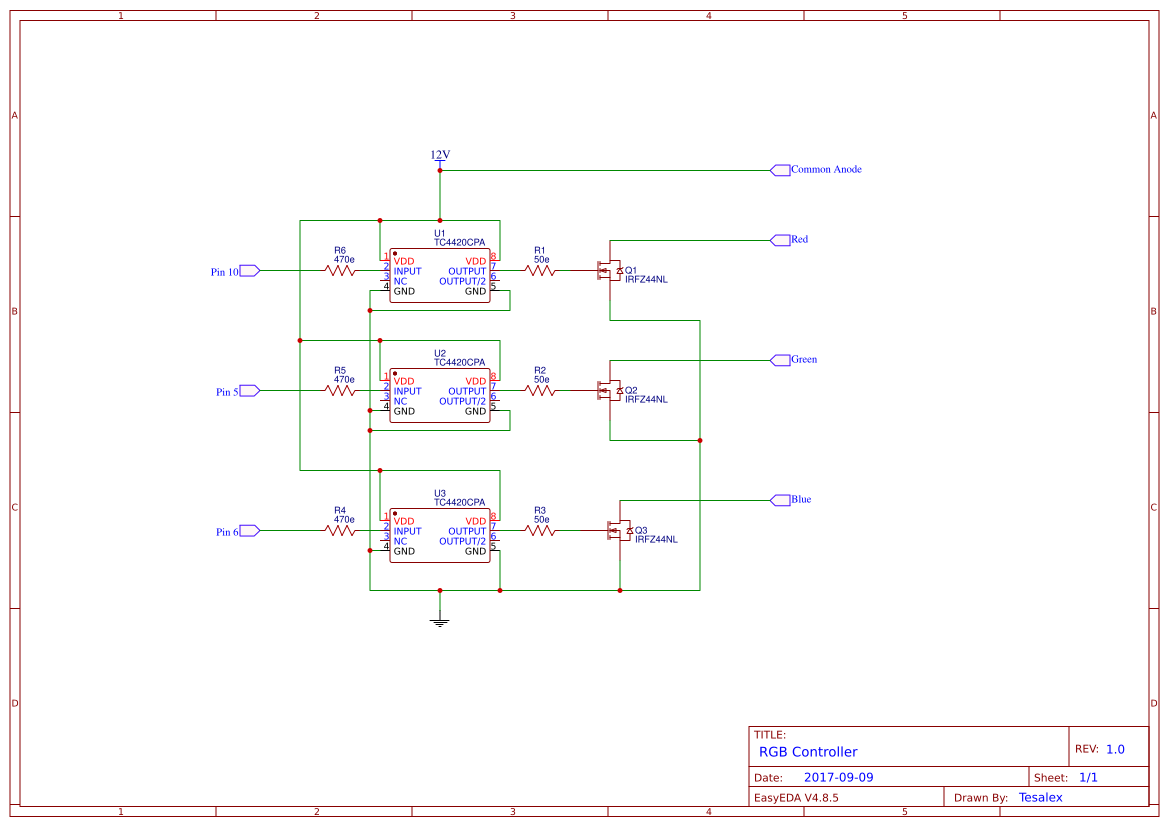This screenshot has height=827, width=1169.
Task: Select the Blue output port label
Action: coord(783,499)
